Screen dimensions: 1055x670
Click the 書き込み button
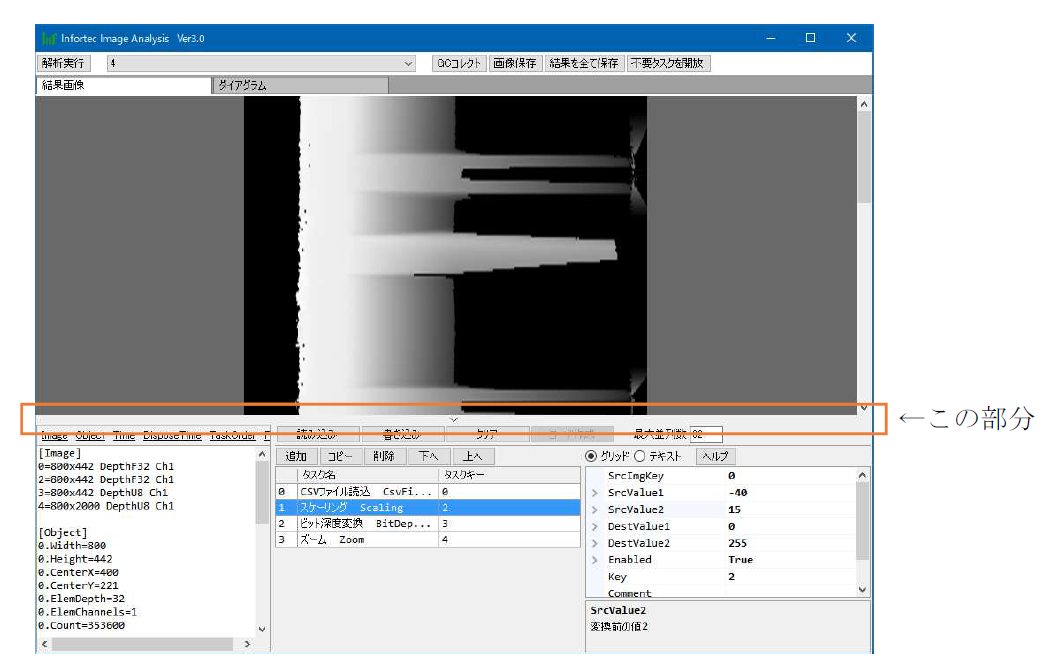402,435
